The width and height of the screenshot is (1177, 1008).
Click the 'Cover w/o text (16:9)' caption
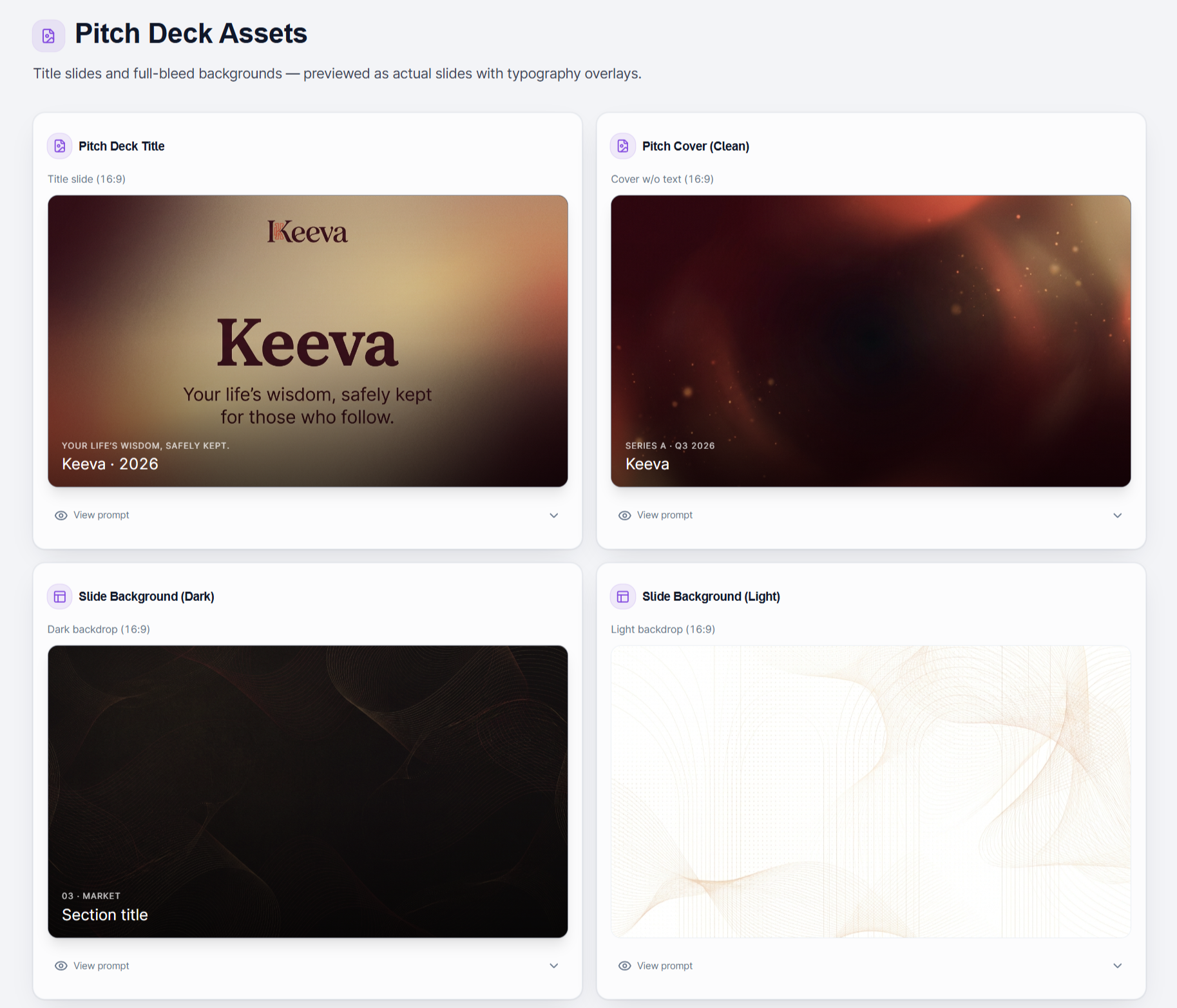click(662, 179)
